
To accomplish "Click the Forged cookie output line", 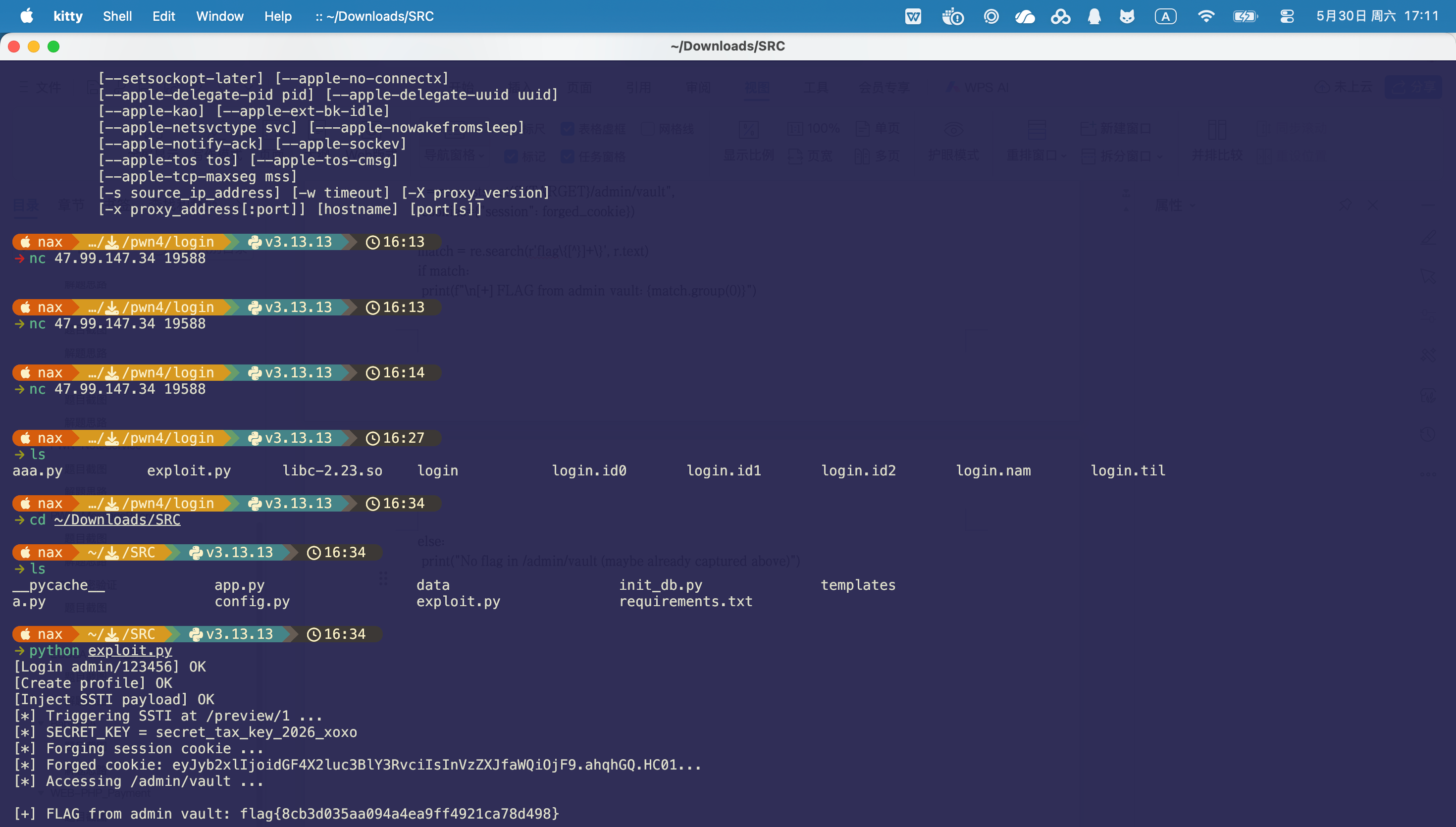I will (x=358, y=765).
